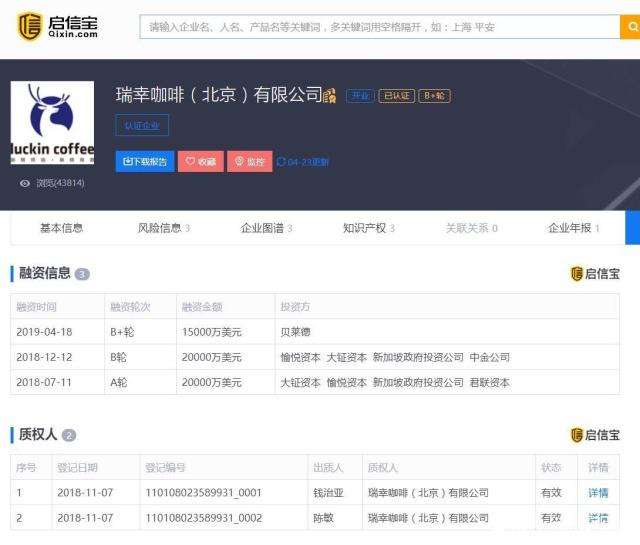The height and width of the screenshot is (545, 640).
Task: Click the 启信宝 logo beside 质权人
Action: [595, 435]
